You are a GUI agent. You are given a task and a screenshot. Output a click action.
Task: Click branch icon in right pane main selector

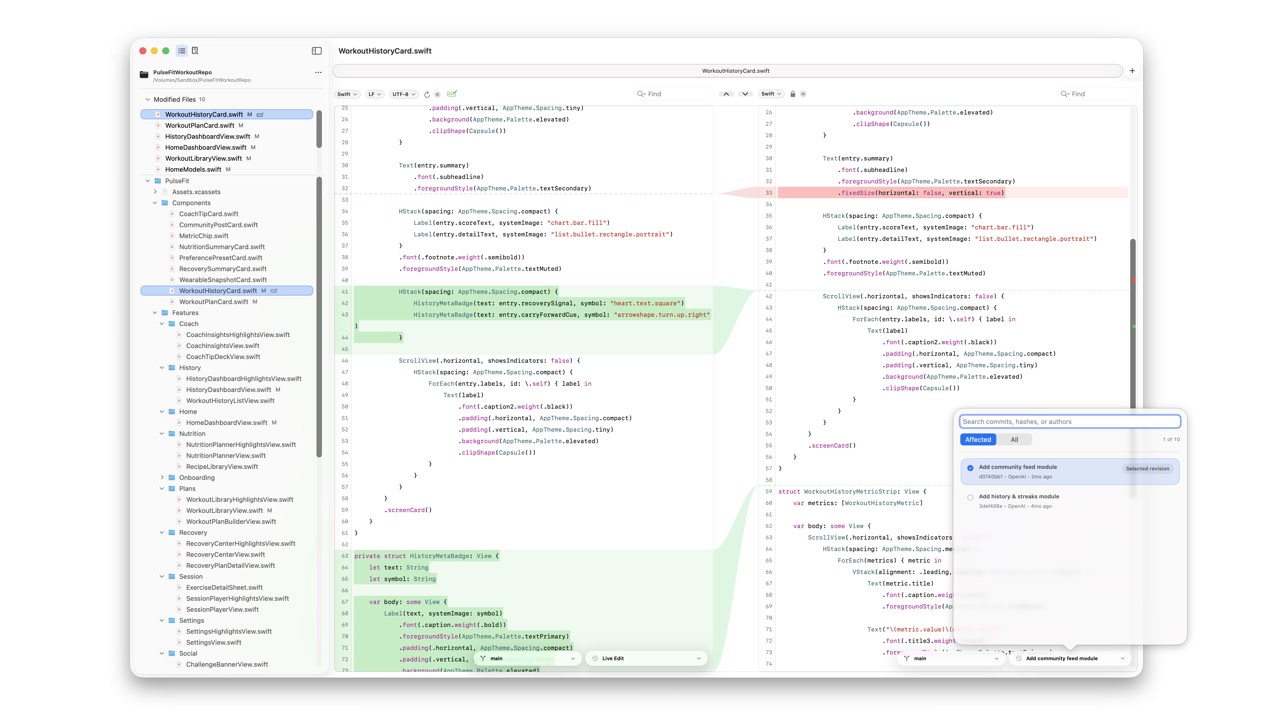coord(907,659)
